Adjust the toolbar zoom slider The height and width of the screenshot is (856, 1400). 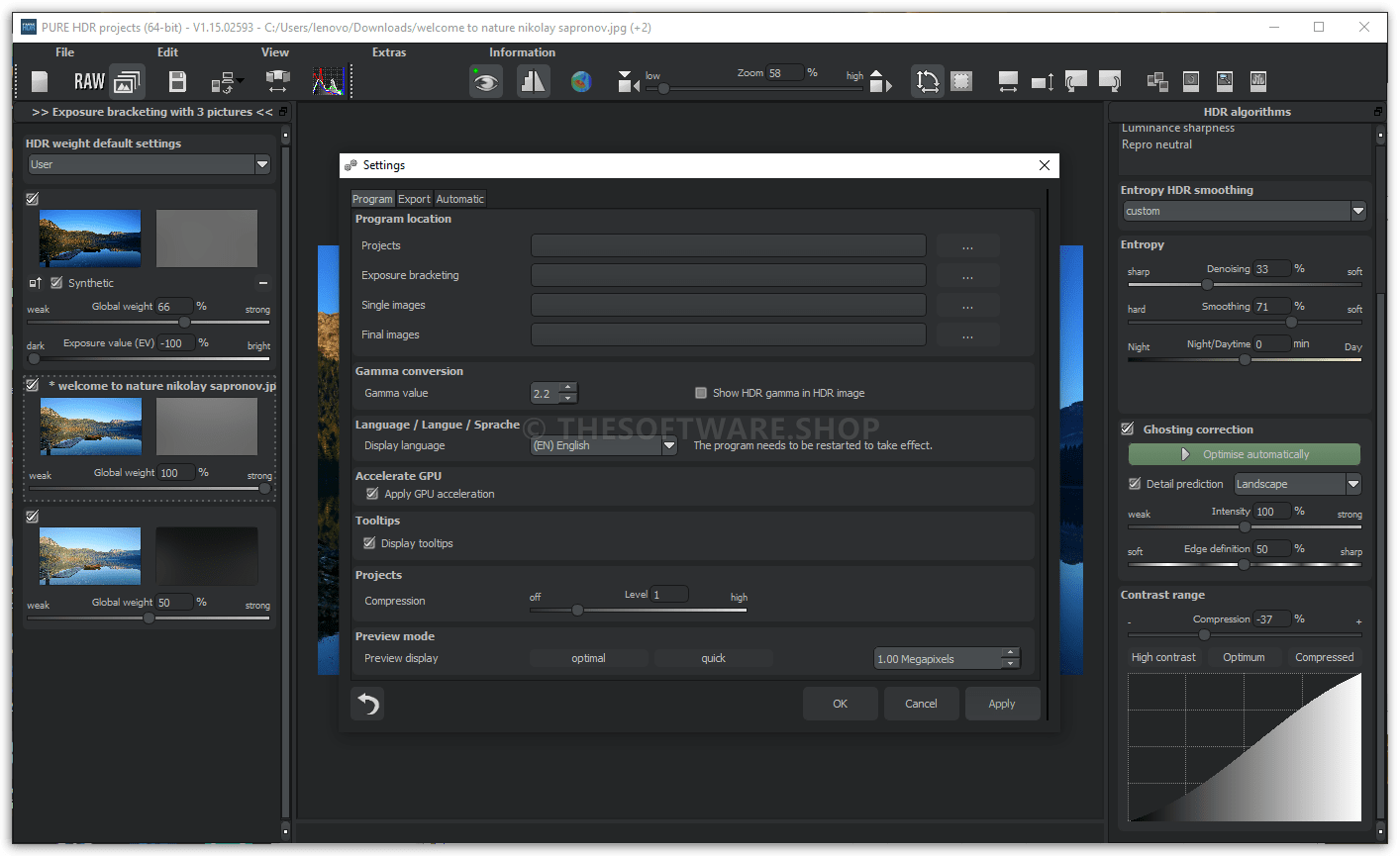664,89
